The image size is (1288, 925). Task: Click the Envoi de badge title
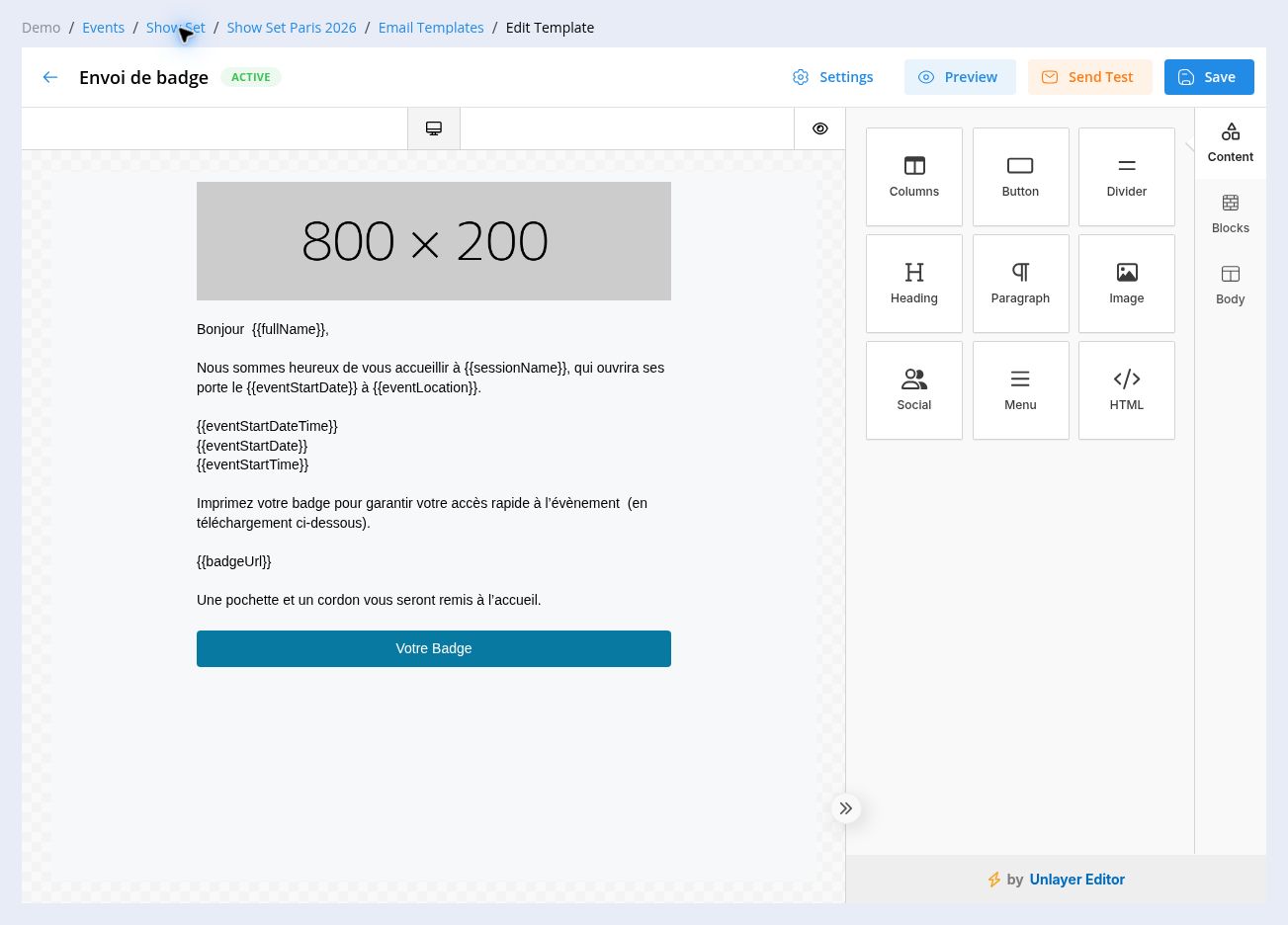point(143,77)
